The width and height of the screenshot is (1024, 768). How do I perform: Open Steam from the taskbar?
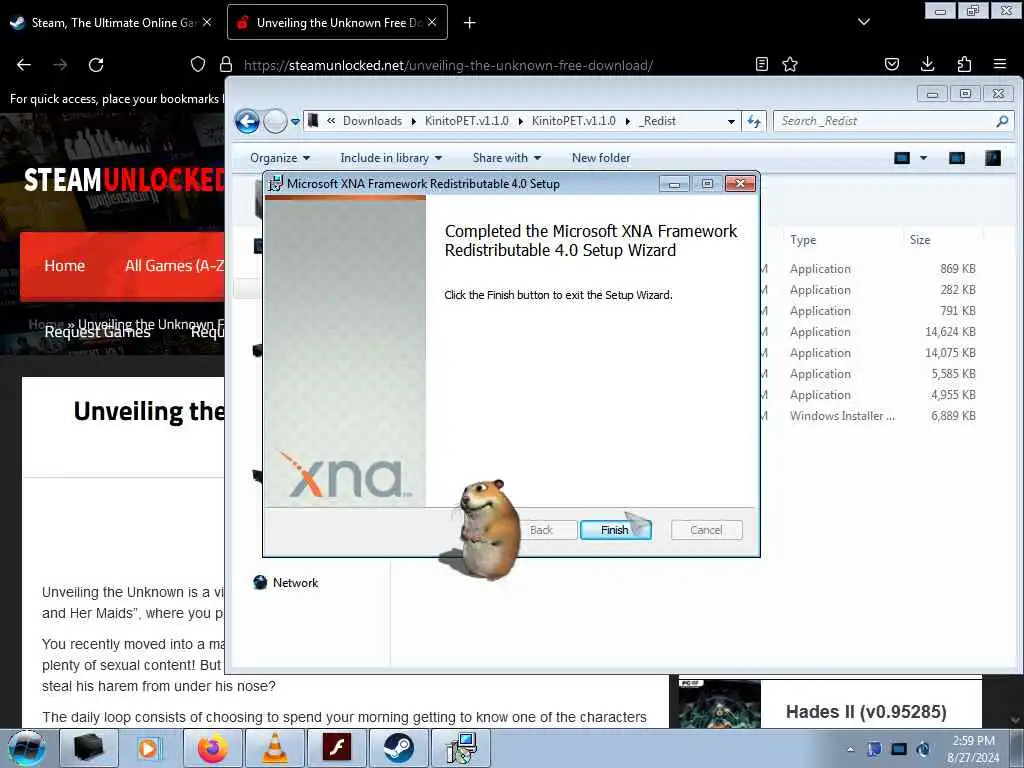pos(398,748)
